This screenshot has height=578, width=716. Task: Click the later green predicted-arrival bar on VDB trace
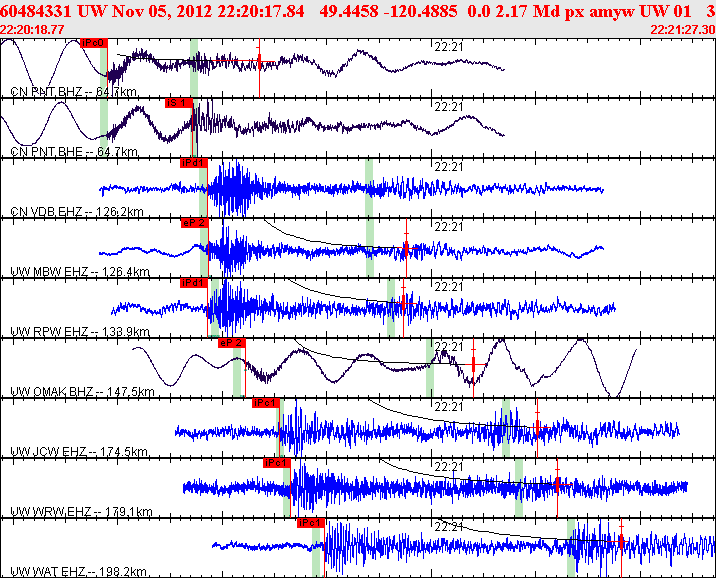tap(369, 188)
